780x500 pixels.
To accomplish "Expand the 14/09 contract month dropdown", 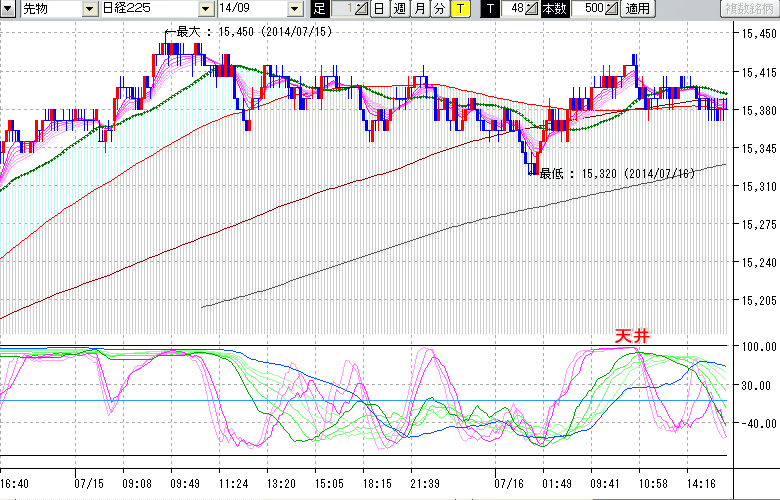I will (x=293, y=9).
